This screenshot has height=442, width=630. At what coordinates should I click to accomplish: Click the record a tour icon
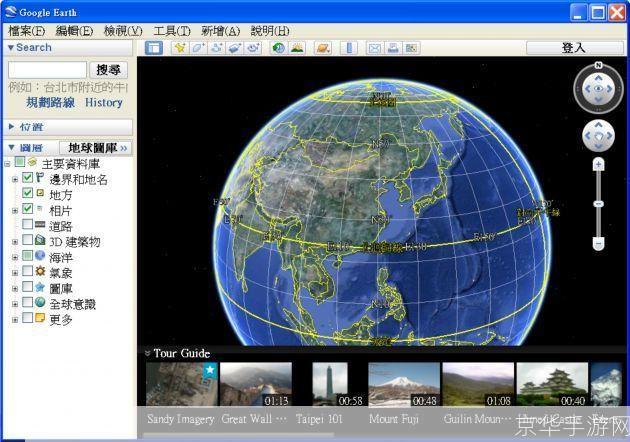(253, 48)
